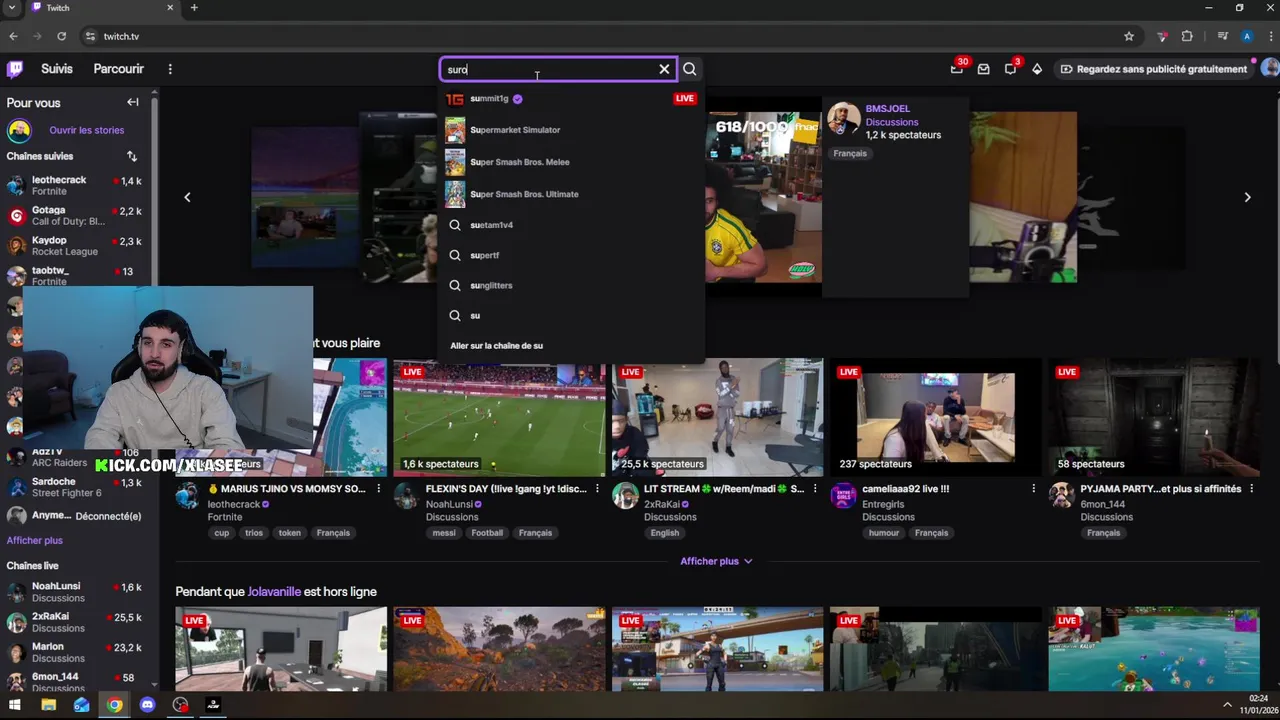Collapse the Pour vous sidebar
The width and height of the screenshot is (1280, 720).
pyautogui.click(x=132, y=102)
